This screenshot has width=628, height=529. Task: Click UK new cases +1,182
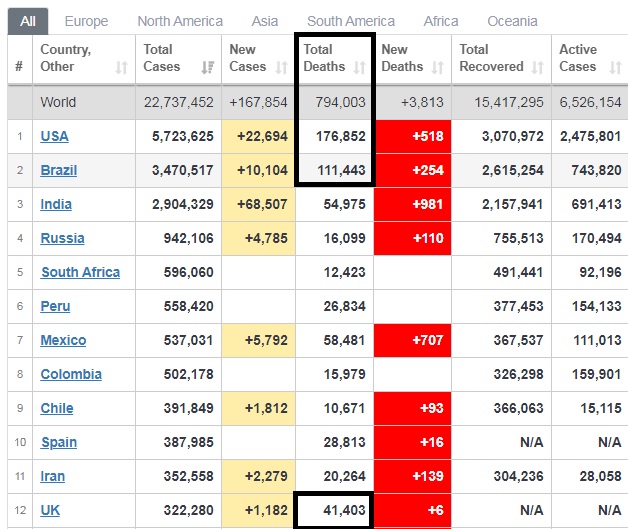click(266, 511)
